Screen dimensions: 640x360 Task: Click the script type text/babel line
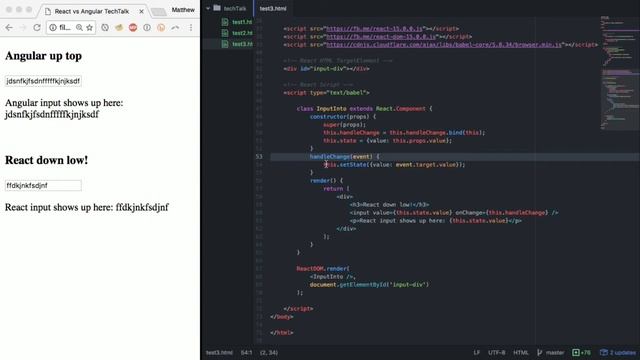[x=327, y=93]
